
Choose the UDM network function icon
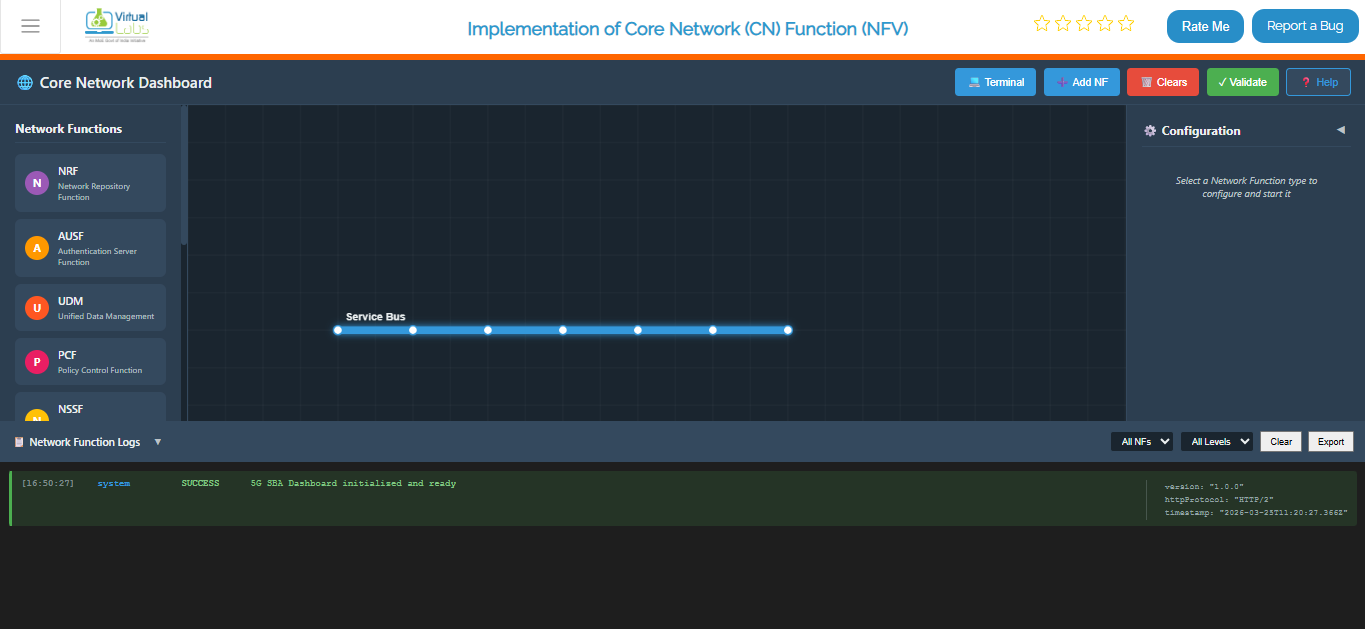(37, 308)
